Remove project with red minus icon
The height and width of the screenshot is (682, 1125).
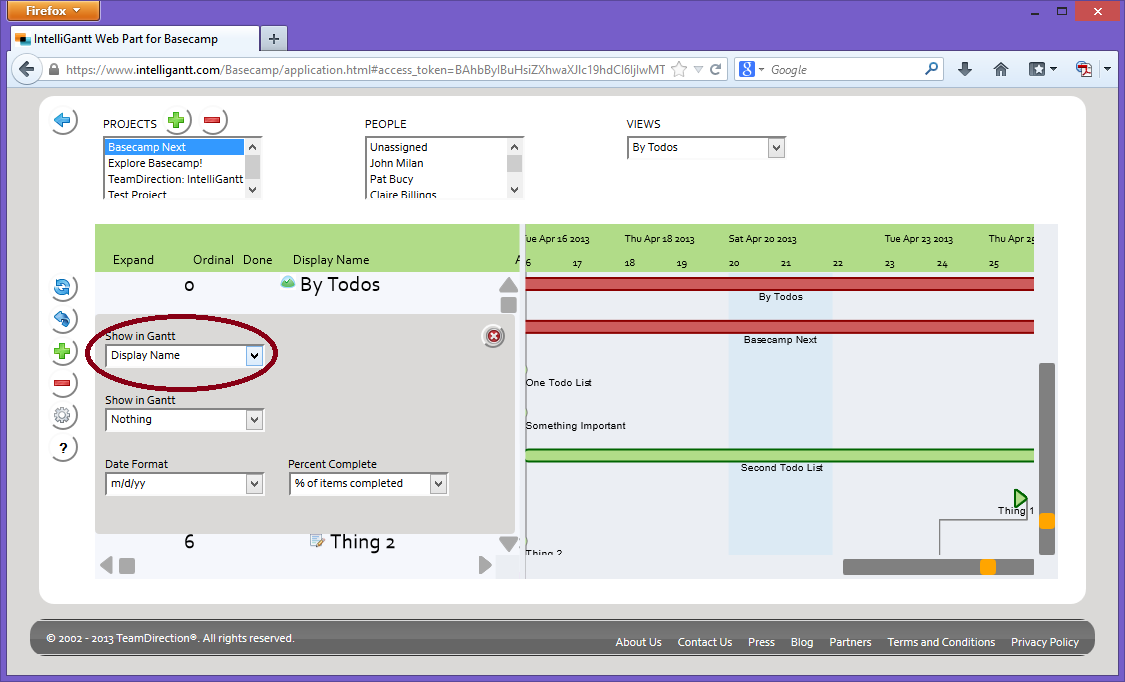(212, 120)
